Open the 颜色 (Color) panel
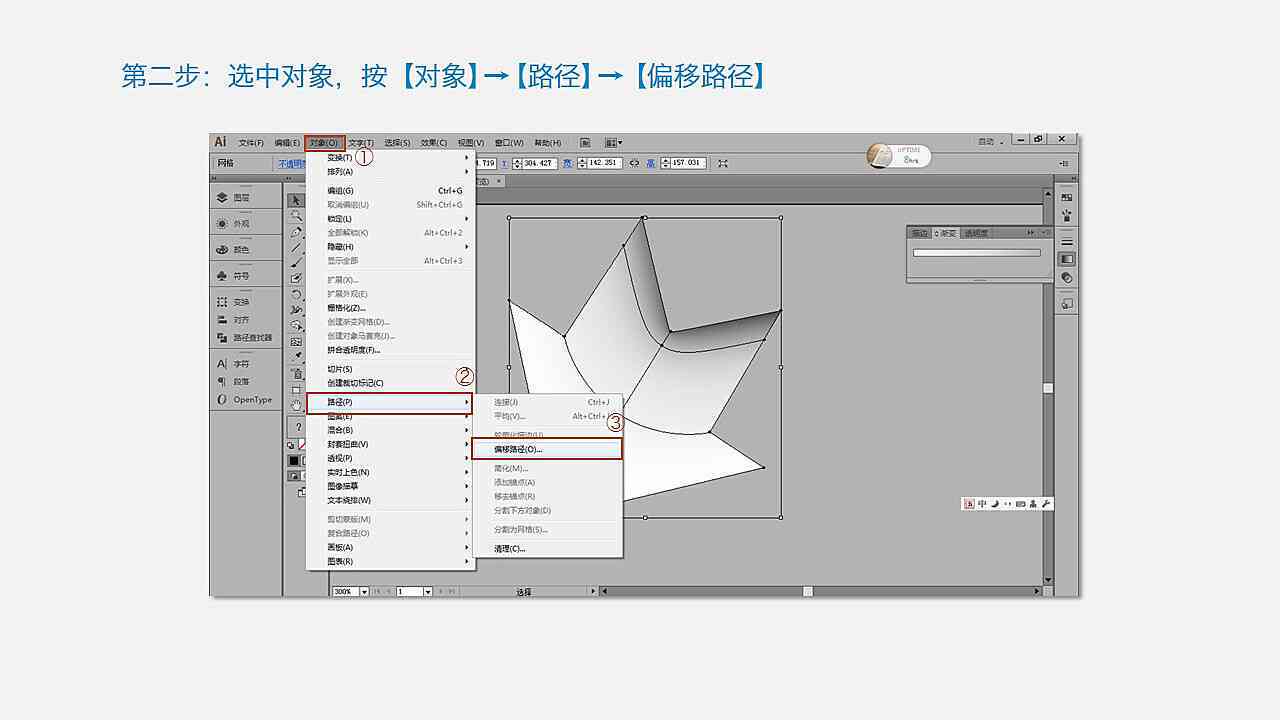 tap(234, 250)
